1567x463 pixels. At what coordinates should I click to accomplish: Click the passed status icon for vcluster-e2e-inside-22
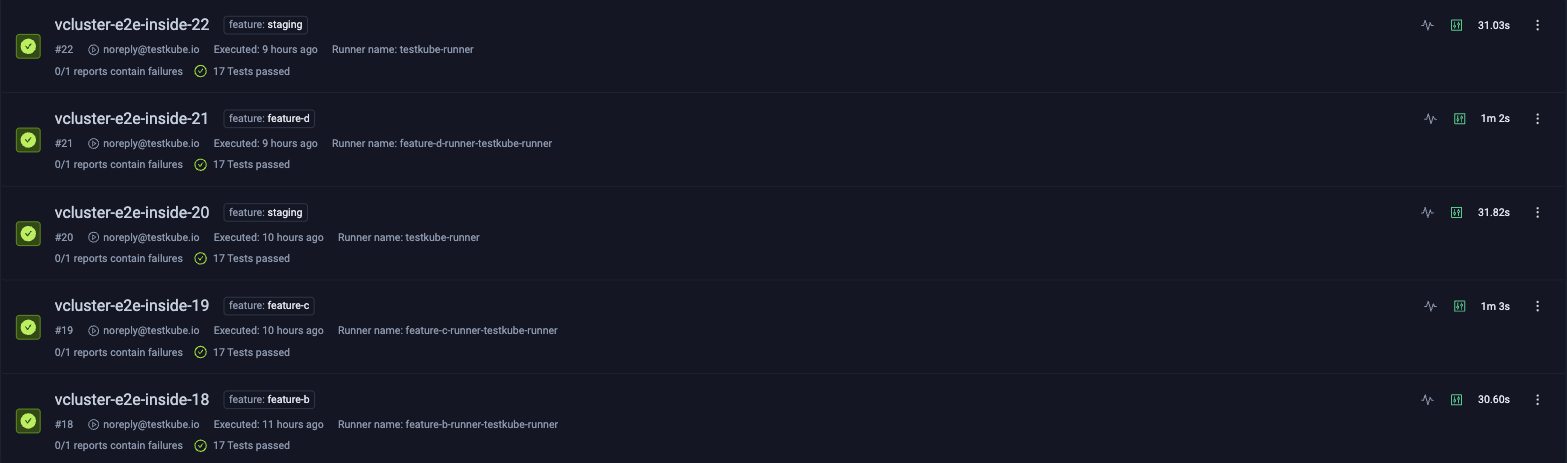click(28, 47)
